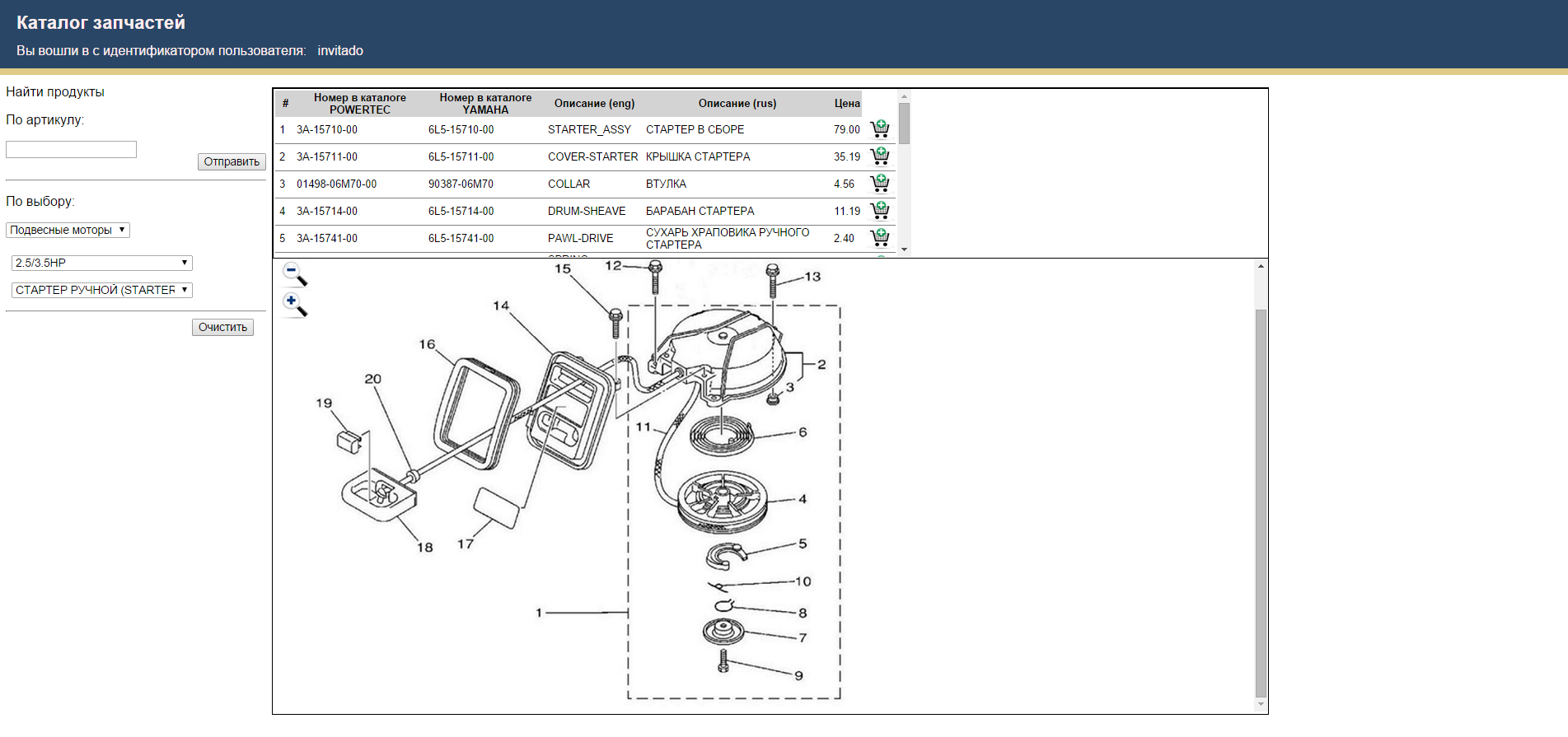Click the price 79.00
The height and width of the screenshot is (737, 1568).
[846, 129]
